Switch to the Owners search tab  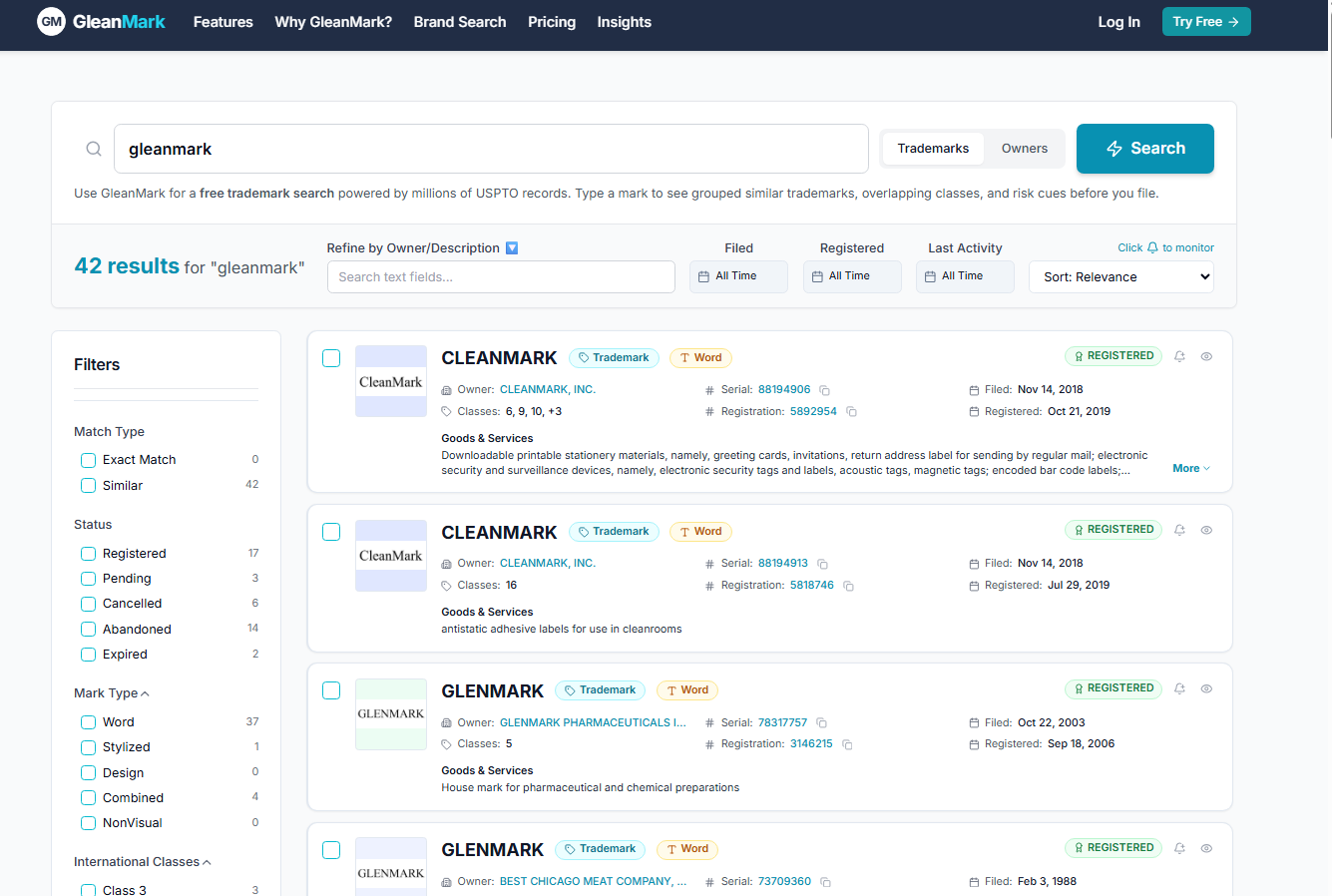(1025, 149)
